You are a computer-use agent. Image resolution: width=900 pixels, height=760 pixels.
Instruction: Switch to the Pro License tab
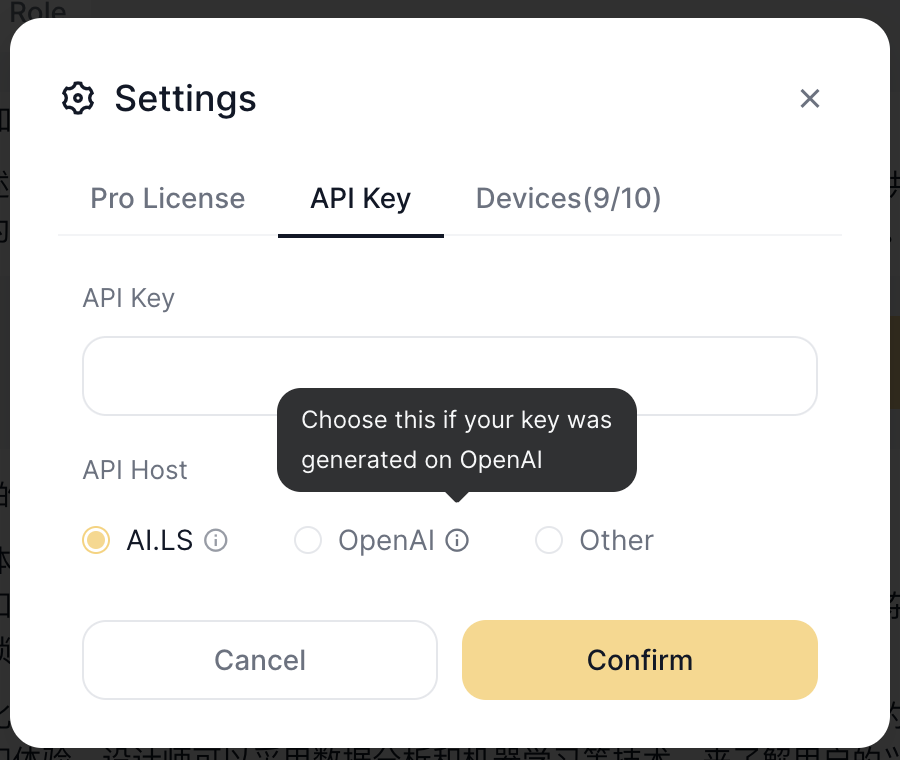167,198
